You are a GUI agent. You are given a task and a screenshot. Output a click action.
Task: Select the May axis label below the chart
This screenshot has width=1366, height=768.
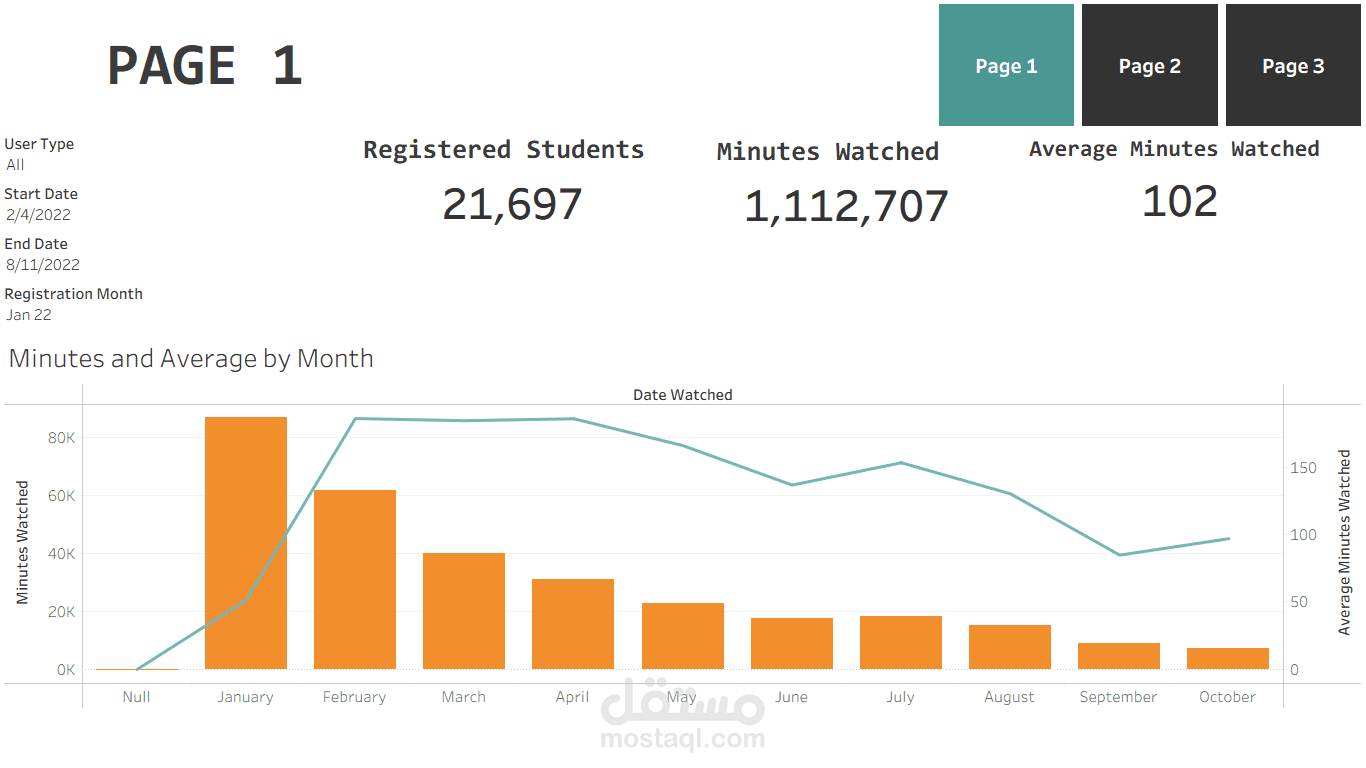tap(682, 696)
